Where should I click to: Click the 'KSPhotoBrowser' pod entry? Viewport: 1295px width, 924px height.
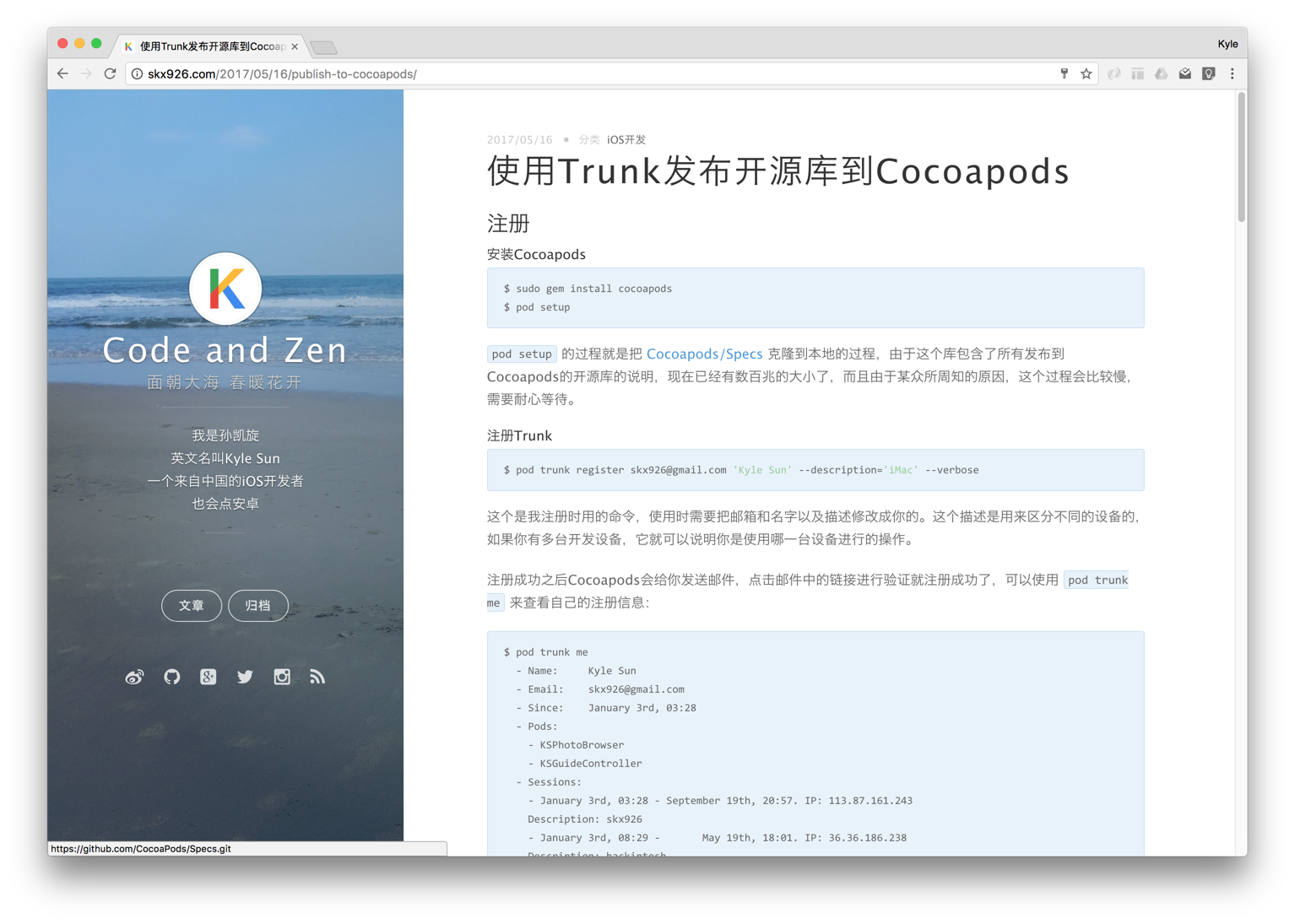(576, 745)
